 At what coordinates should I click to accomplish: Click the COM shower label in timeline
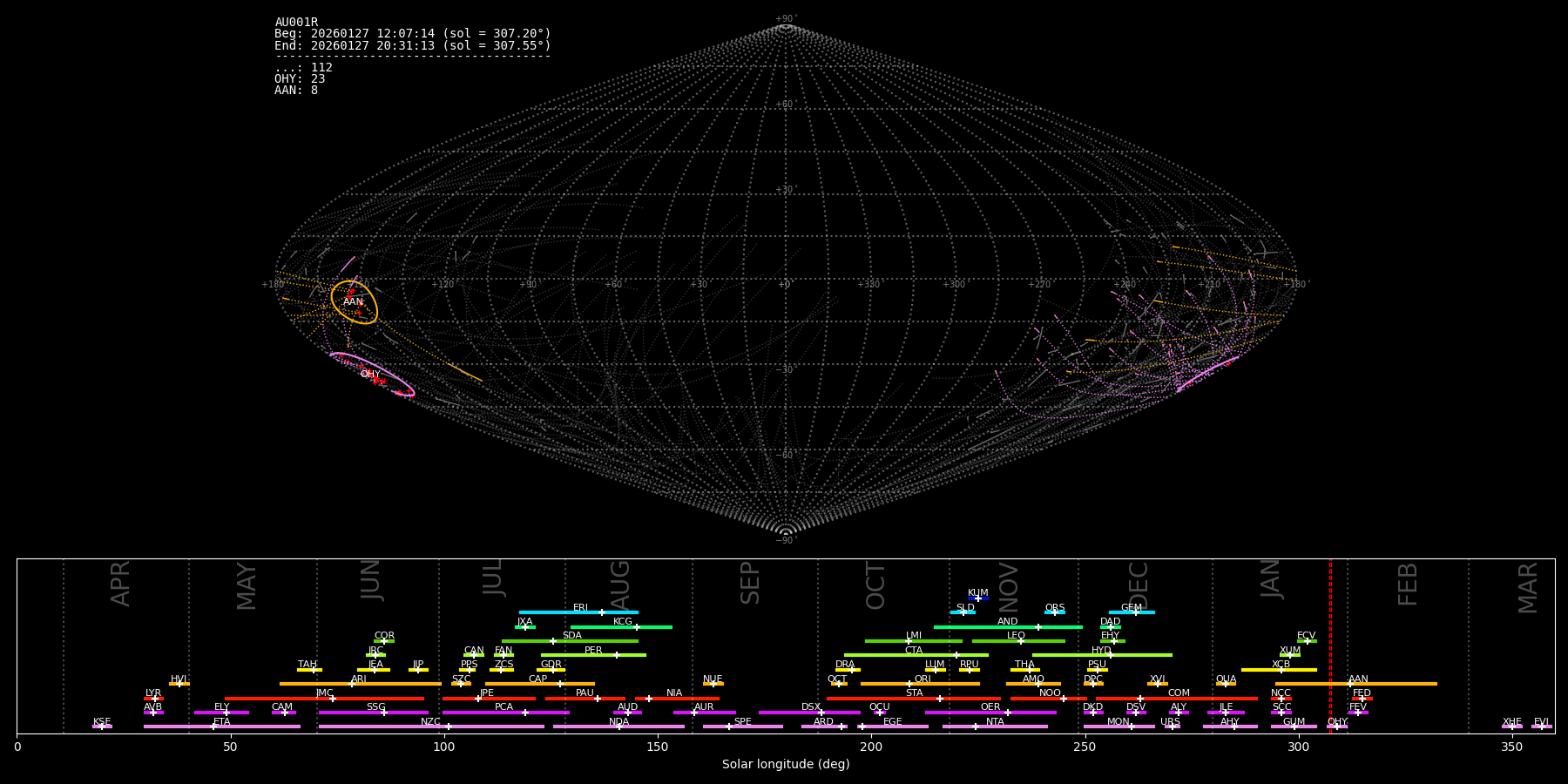pyautogui.click(x=1179, y=693)
